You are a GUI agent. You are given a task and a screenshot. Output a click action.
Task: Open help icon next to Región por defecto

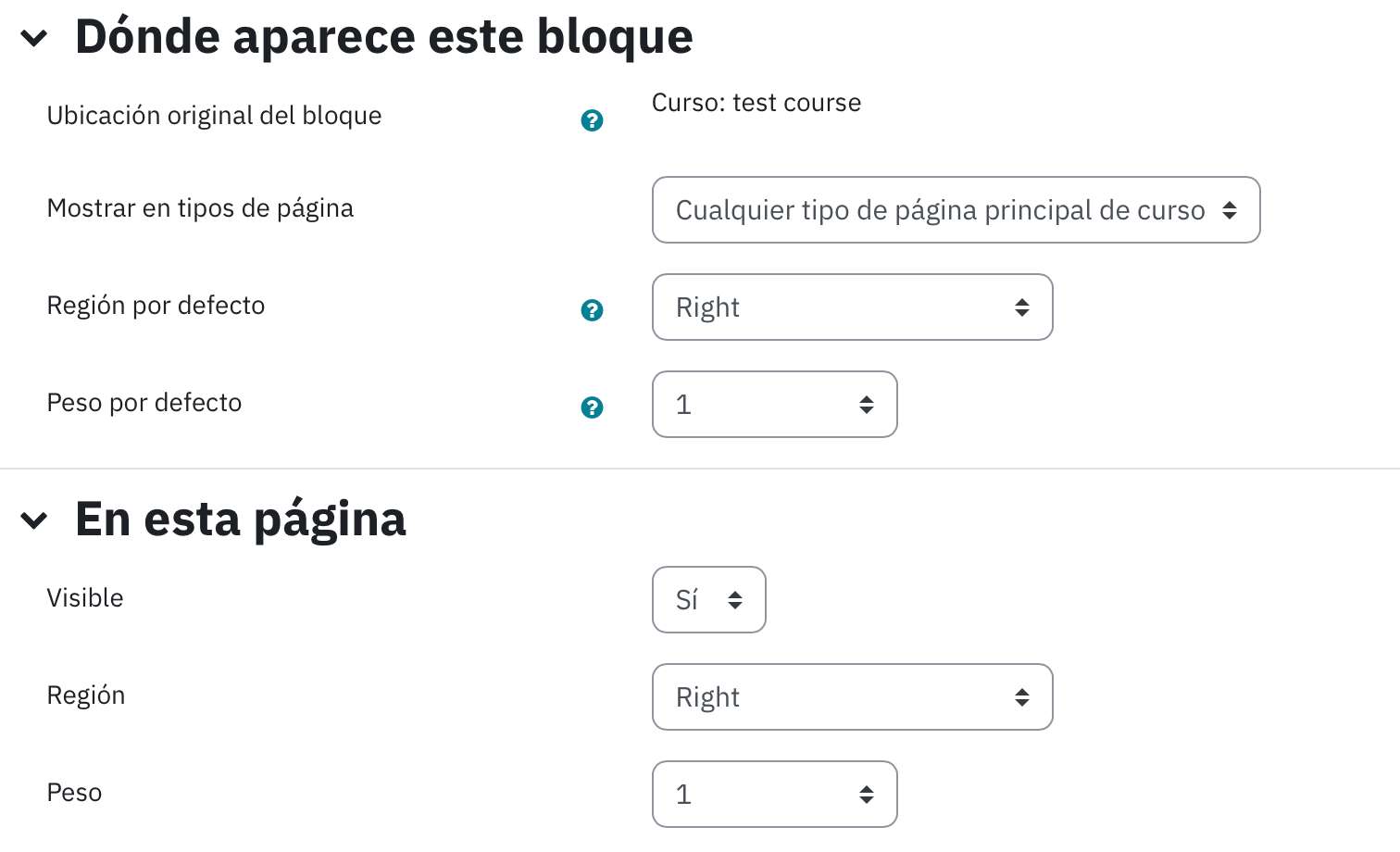click(x=592, y=310)
